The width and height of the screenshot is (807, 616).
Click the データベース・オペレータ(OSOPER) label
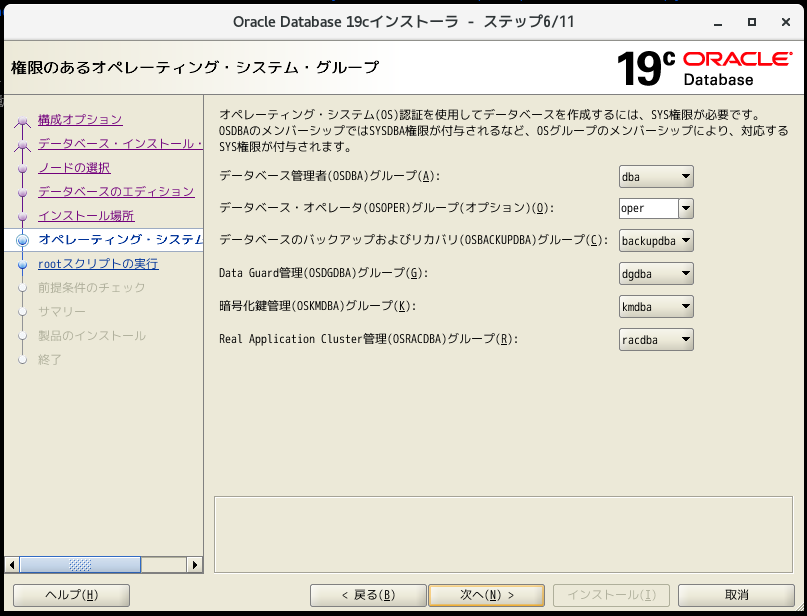(387, 207)
